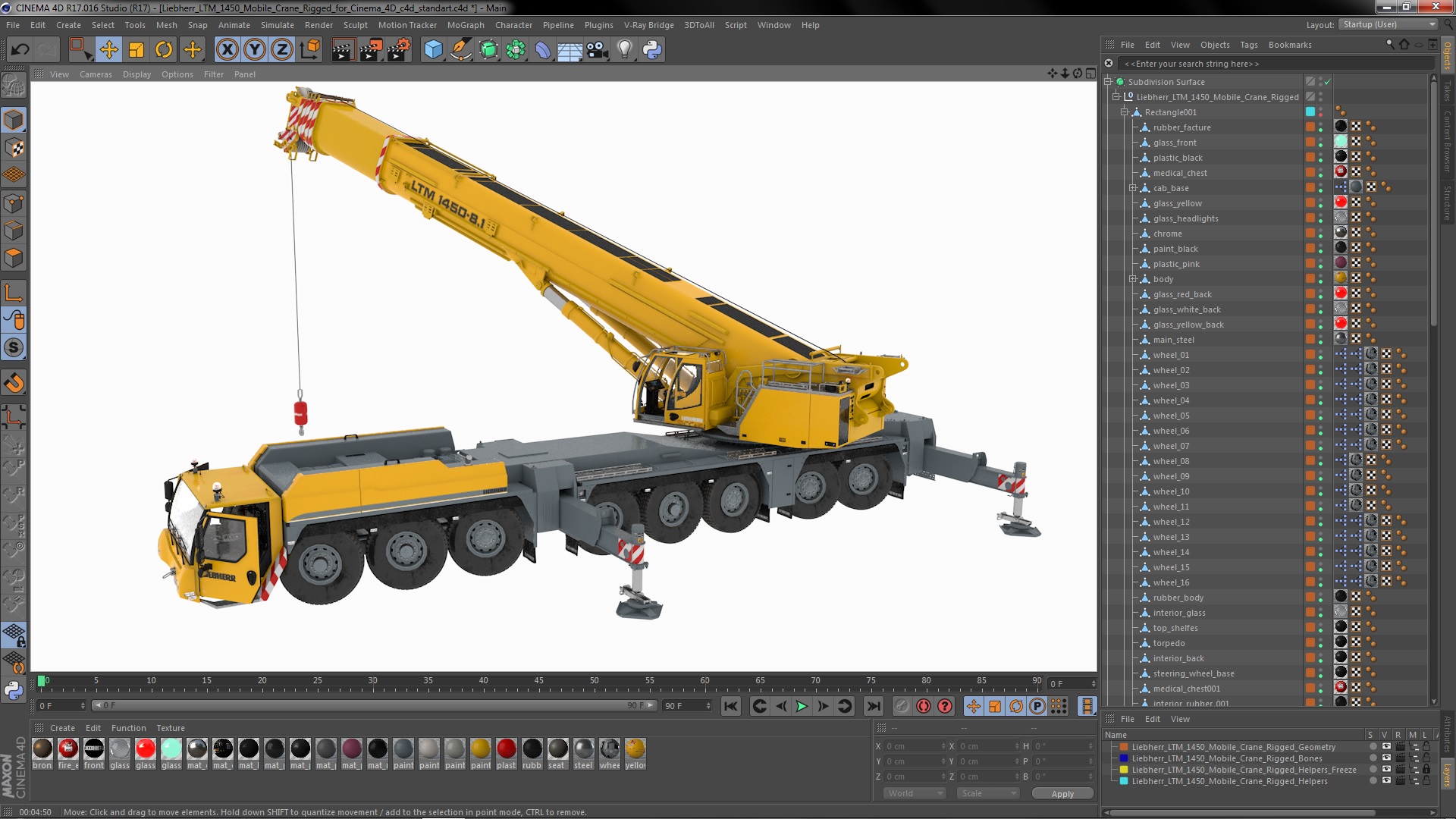Toggle visibility eye for Rigged_Bones layer

point(1386,758)
